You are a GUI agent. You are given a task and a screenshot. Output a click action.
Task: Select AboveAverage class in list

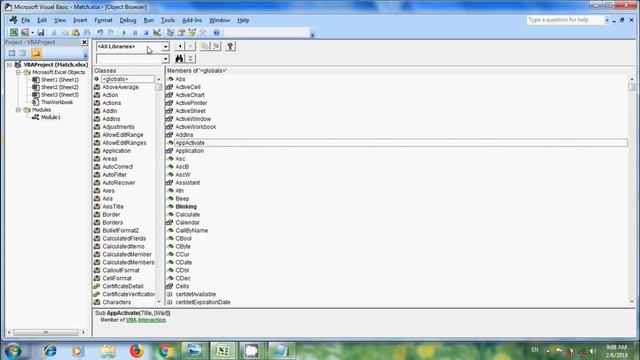(120, 87)
